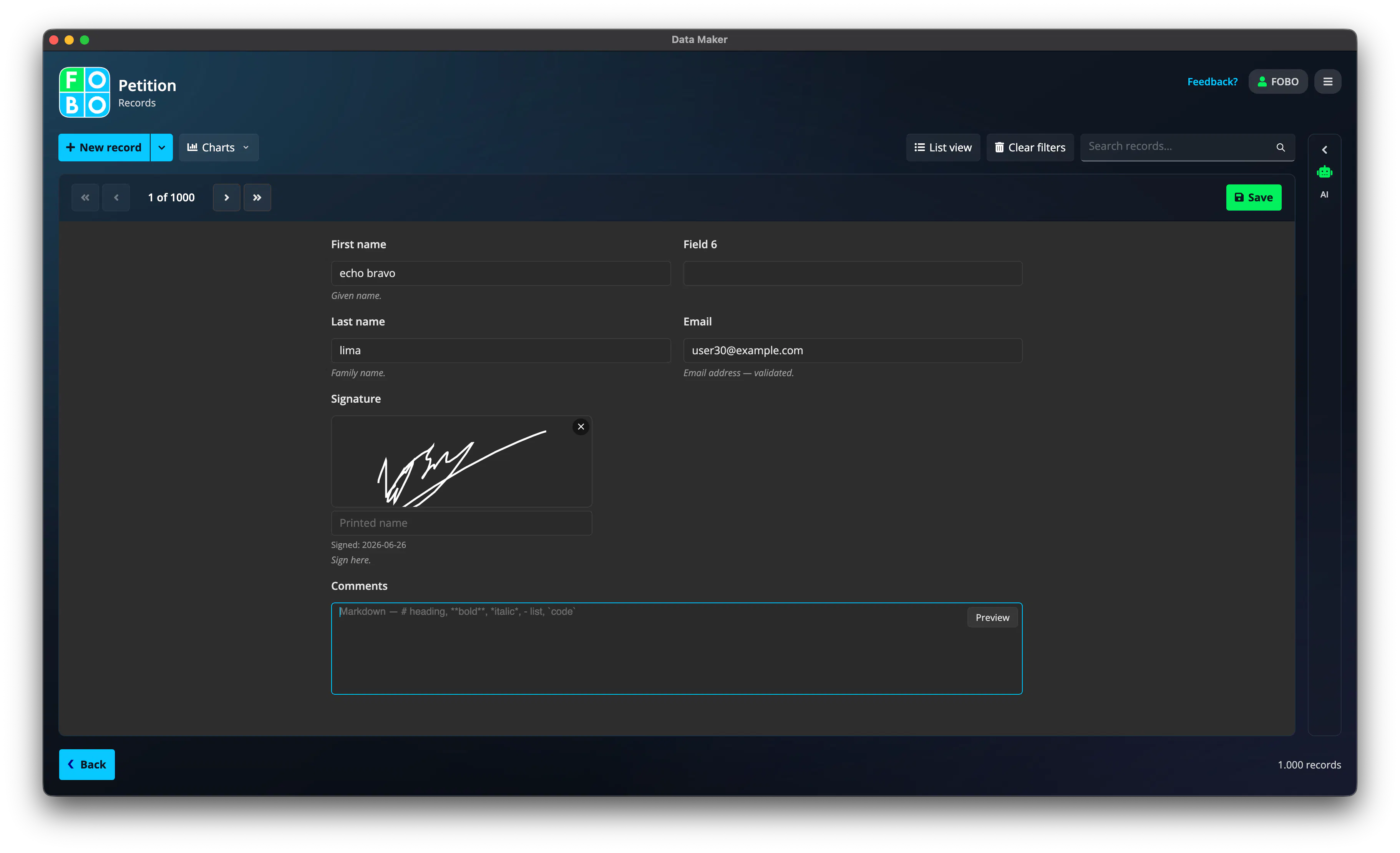
Task: Click the 'Email address — validated.' hint
Action: tap(738, 373)
